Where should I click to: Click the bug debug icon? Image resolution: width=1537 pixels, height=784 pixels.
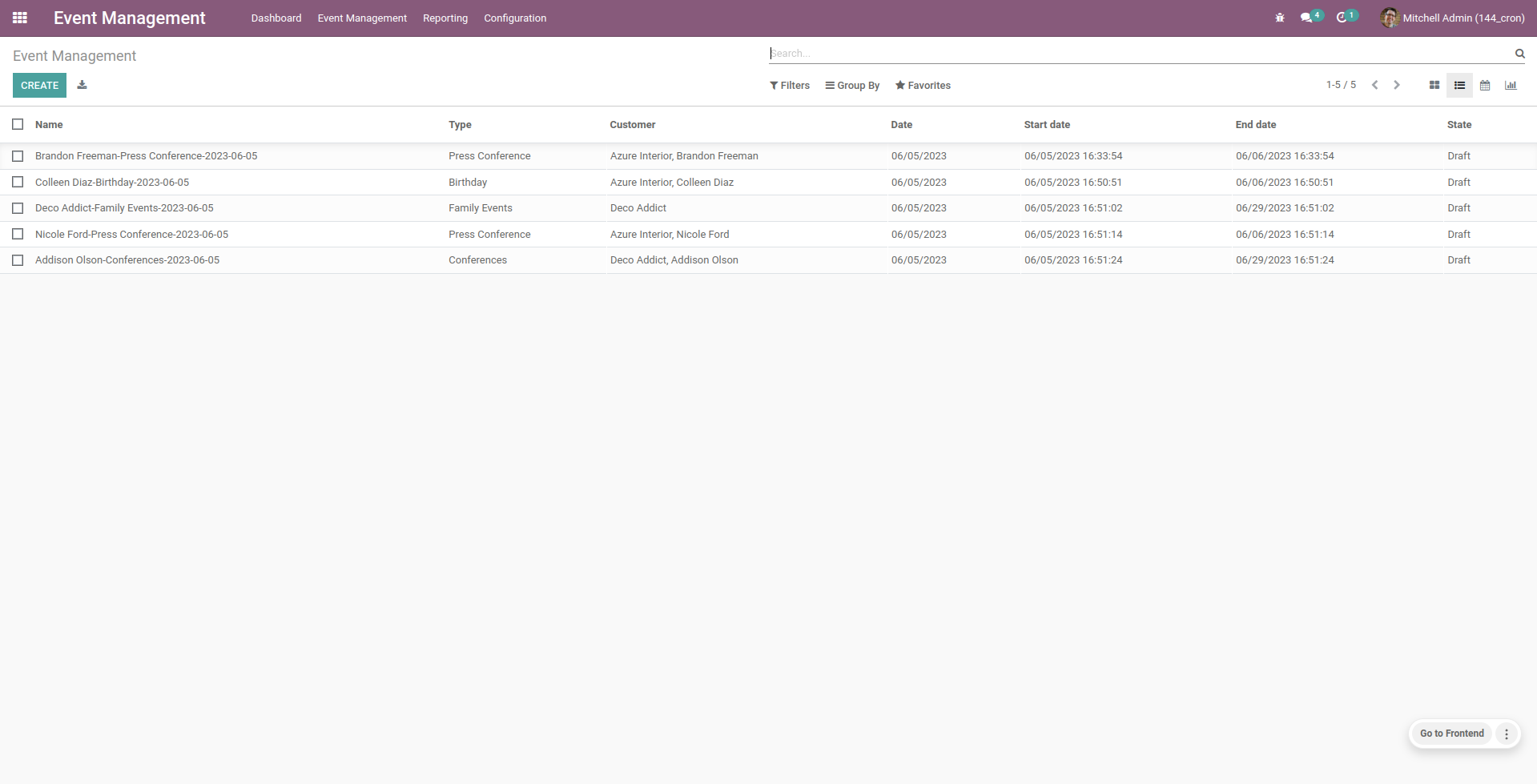click(1280, 18)
